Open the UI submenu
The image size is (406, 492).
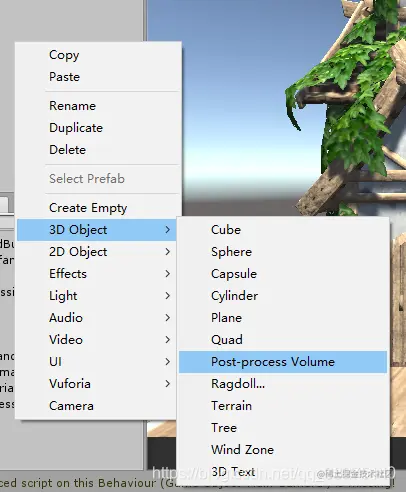(x=97, y=362)
